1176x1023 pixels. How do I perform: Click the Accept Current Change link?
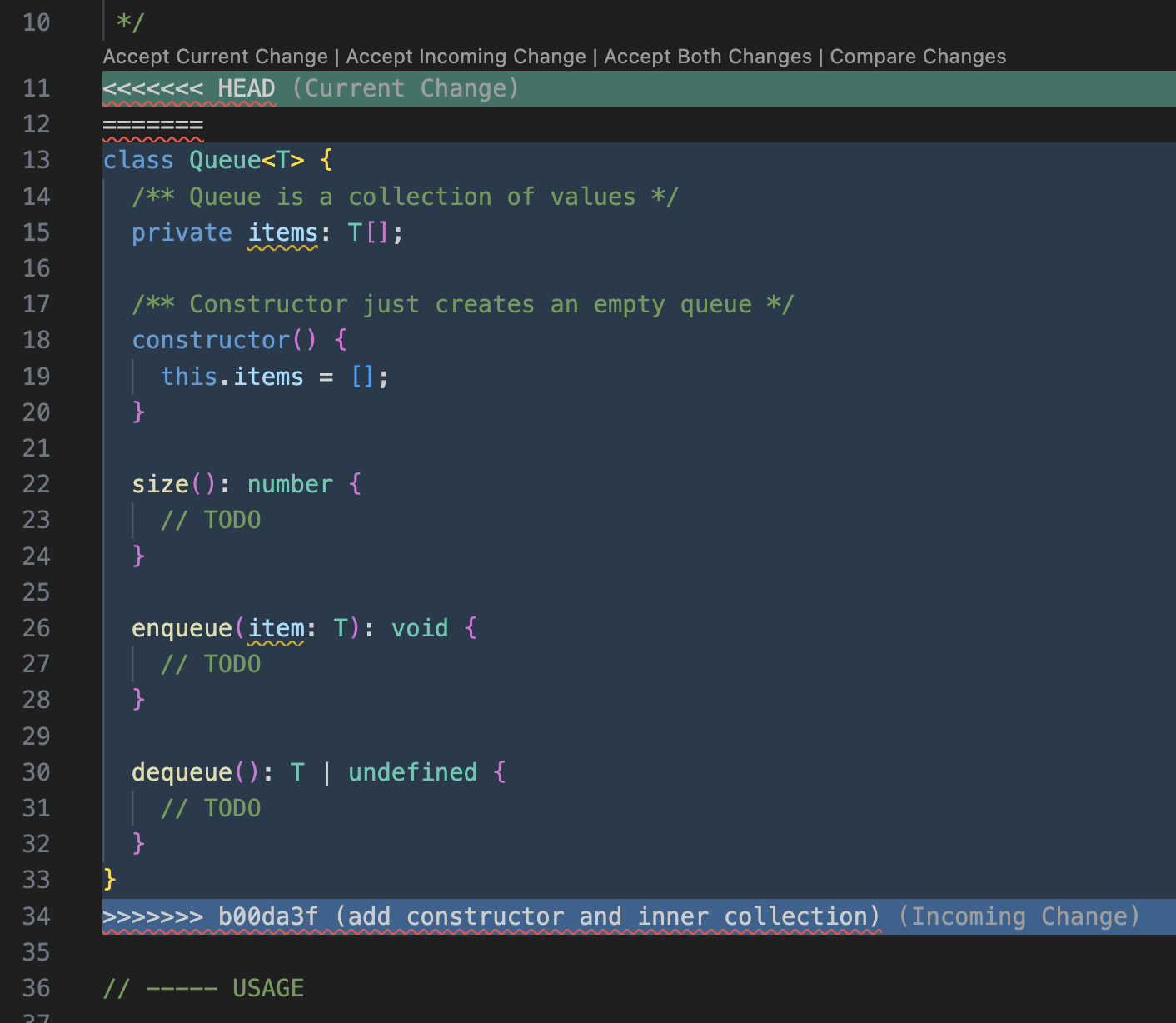click(x=214, y=57)
